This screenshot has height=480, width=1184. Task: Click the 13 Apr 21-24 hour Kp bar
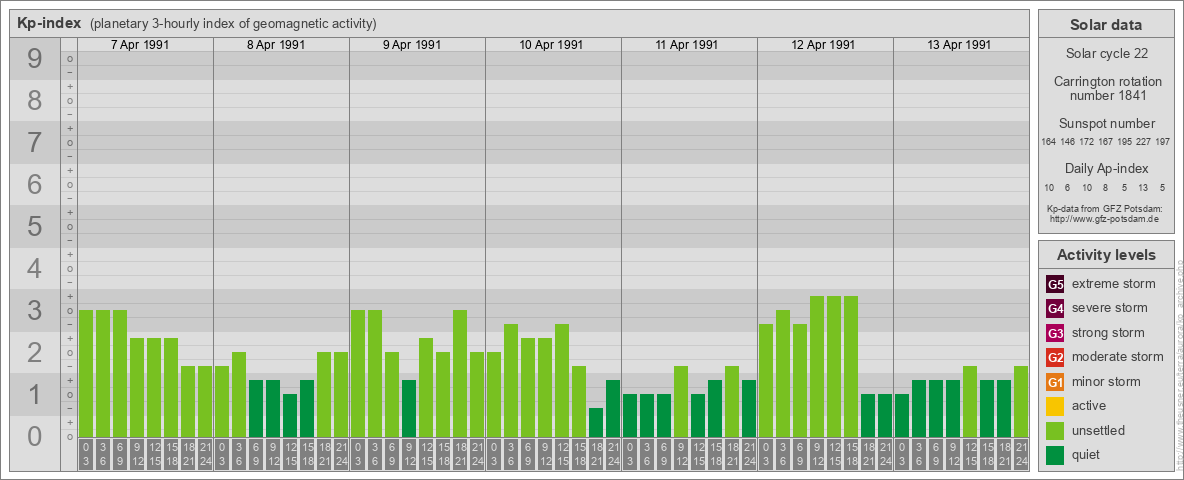point(1021,401)
